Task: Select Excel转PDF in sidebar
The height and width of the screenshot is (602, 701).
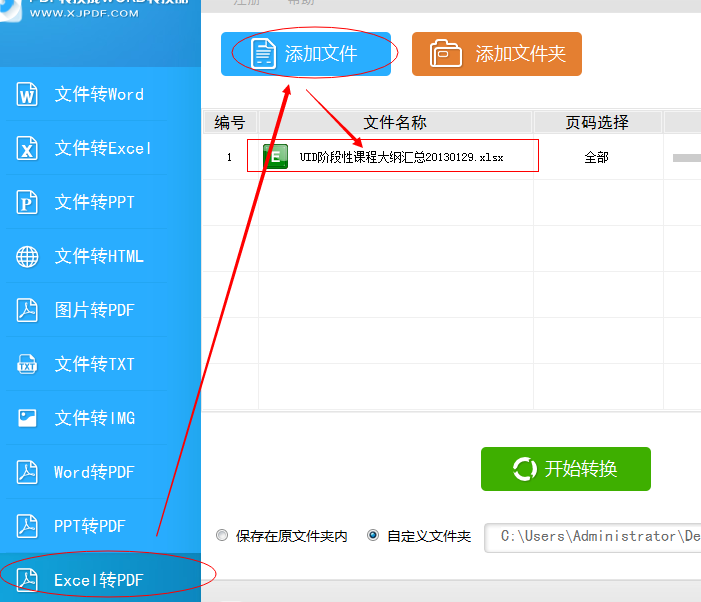Action: (98, 580)
